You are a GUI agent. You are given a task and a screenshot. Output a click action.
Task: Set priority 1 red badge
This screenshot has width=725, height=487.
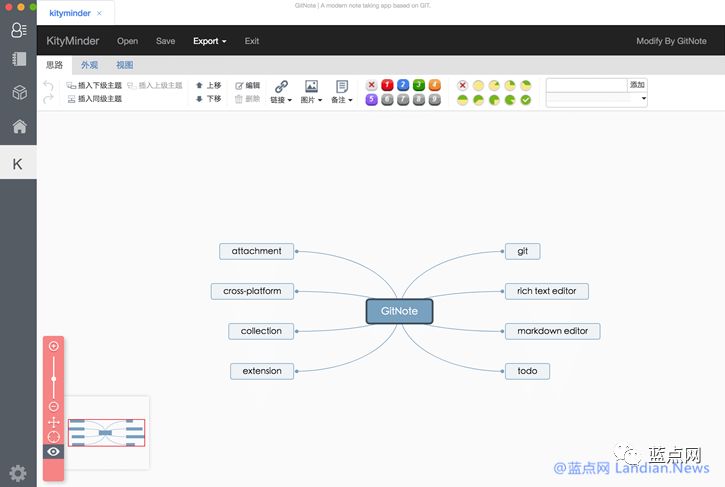[387, 85]
